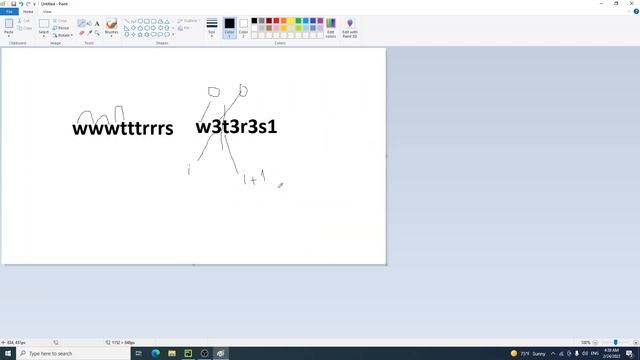
Task: Choose the Right triangle shape
Action: [x=127, y=28]
